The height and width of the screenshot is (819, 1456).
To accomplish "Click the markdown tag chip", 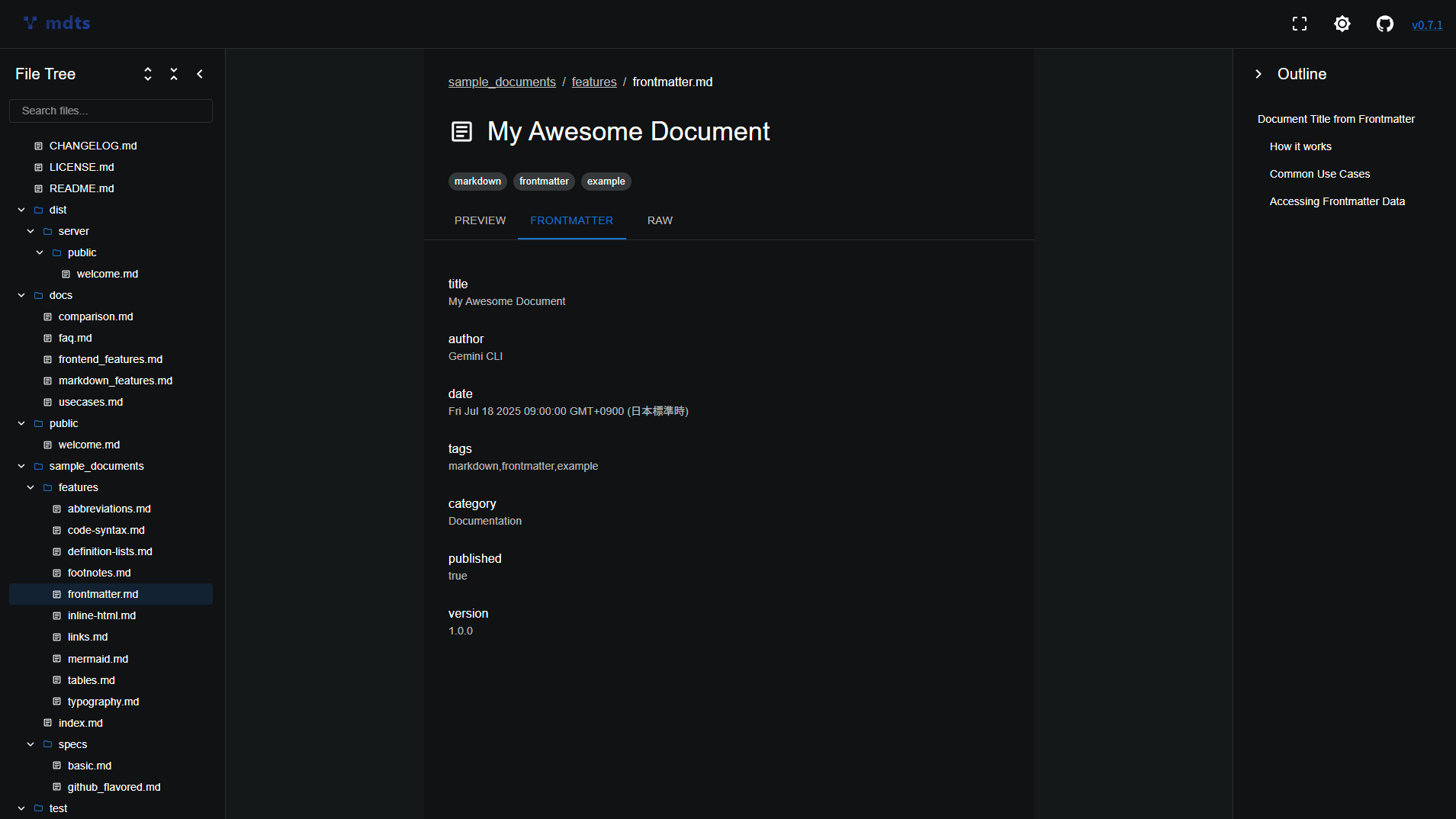I will [x=477, y=181].
